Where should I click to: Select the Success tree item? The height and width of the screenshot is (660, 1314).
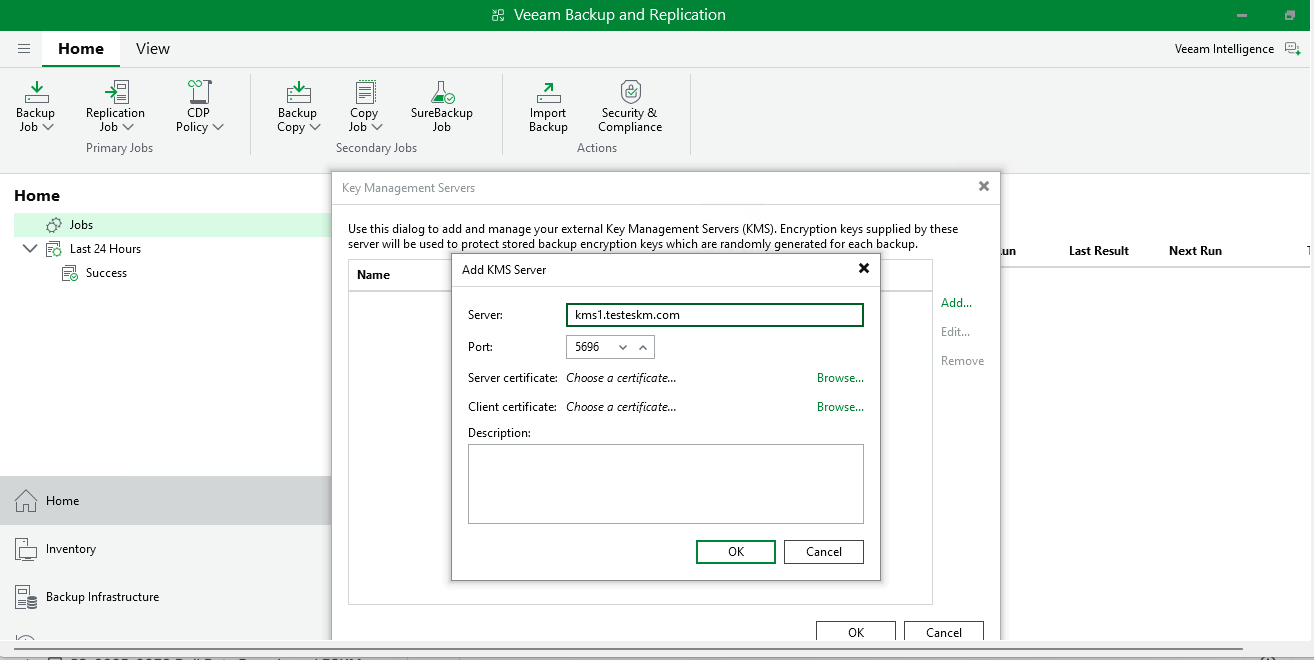[x=106, y=273]
